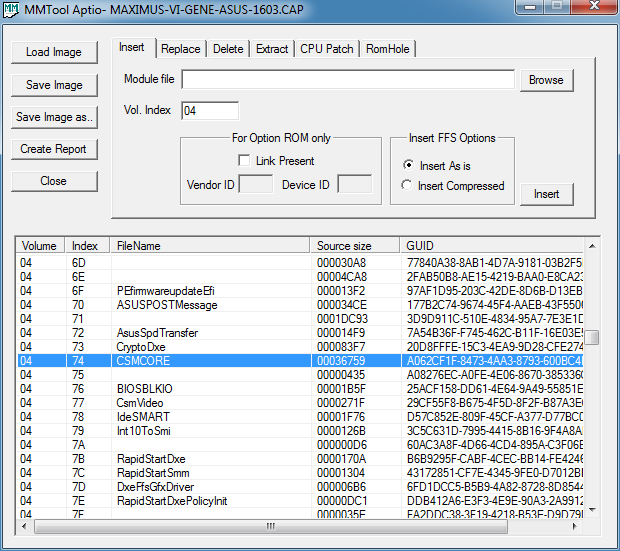Click the Vendor ID field
Image resolution: width=620 pixels, height=551 pixels.
[x=256, y=184]
